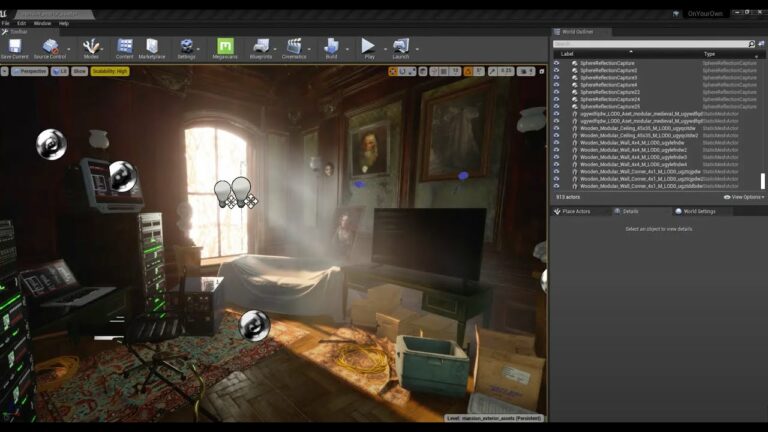Open the Build options dropdown arrow
Screen dimensions: 768x432
pos(347,49)
